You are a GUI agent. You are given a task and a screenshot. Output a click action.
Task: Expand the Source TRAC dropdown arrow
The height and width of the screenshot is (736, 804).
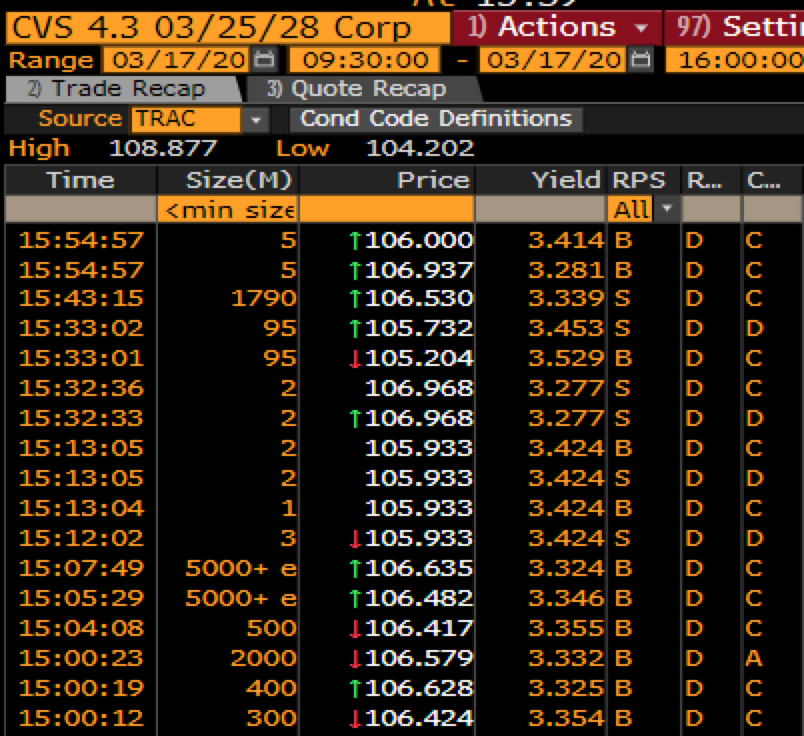[x=256, y=120]
